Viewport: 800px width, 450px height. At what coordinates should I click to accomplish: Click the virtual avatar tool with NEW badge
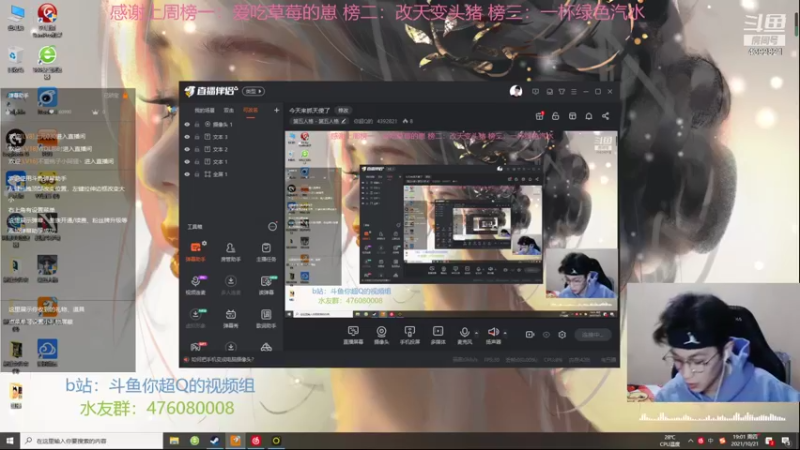pos(195,318)
